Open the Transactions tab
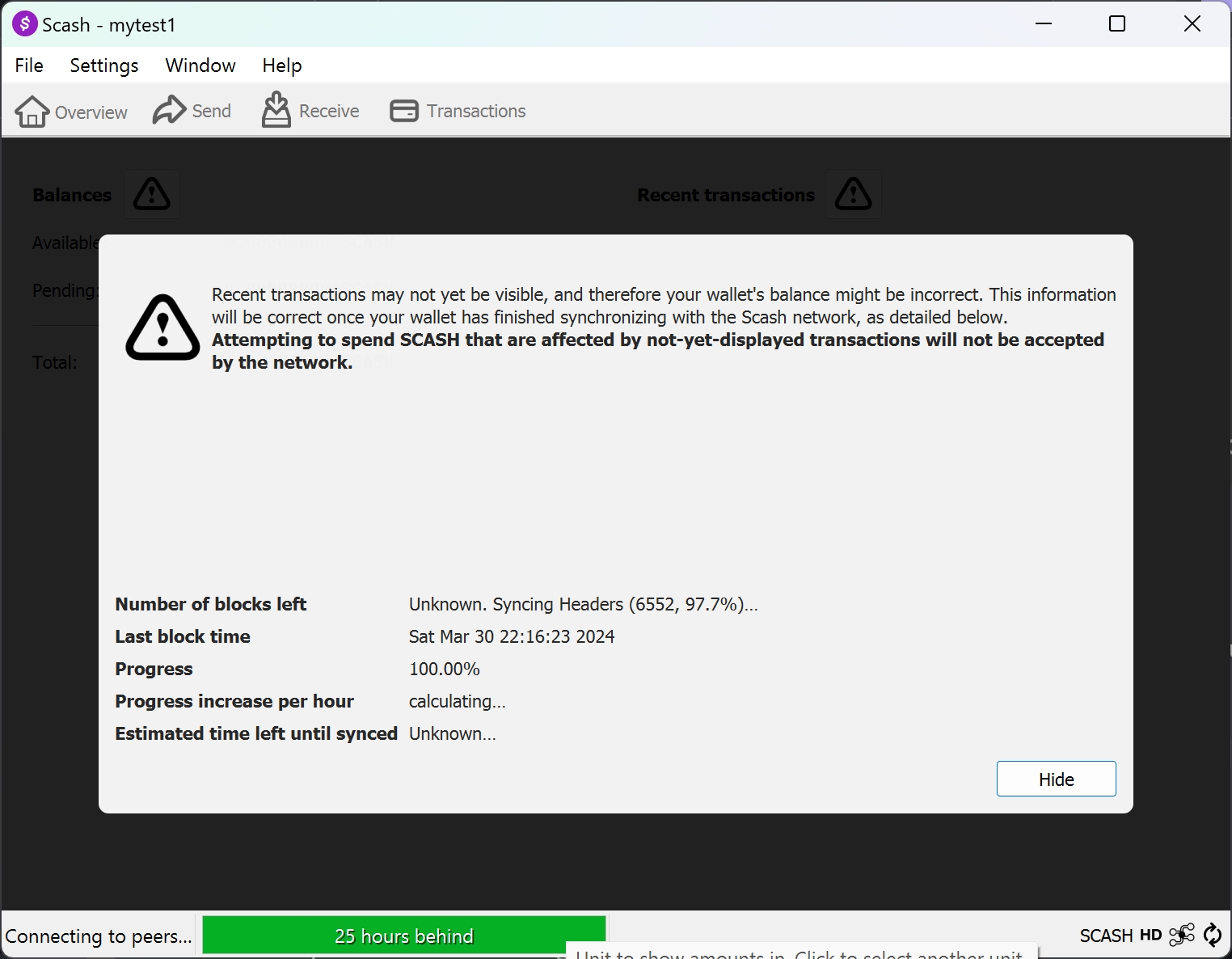The height and width of the screenshot is (959, 1232). click(x=458, y=111)
